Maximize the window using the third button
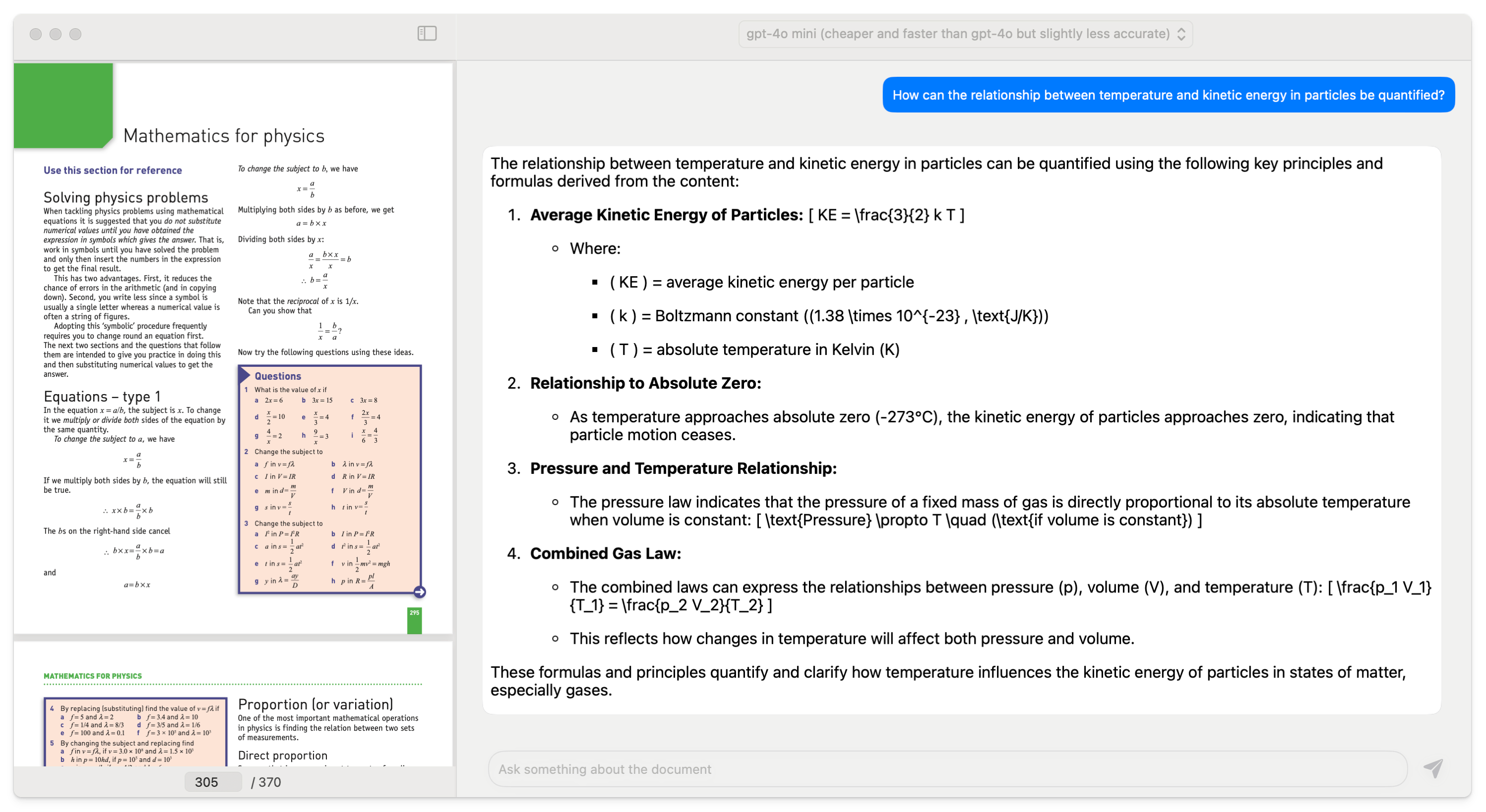This screenshot has width=1486, height=812. click(x=75, y=34)
